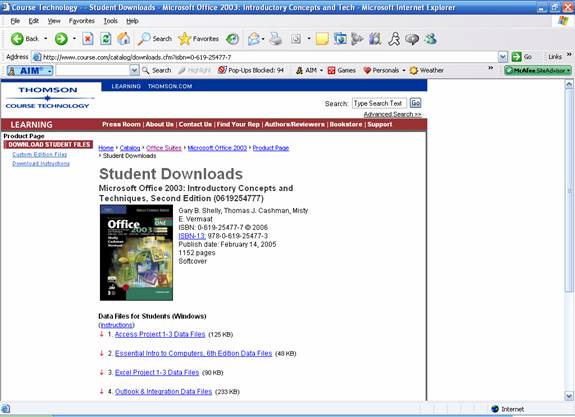The height and width of the screenshot is (417, 575).
Task: Open the Forward history dropdown arrow
Action: tap(74, 39)
